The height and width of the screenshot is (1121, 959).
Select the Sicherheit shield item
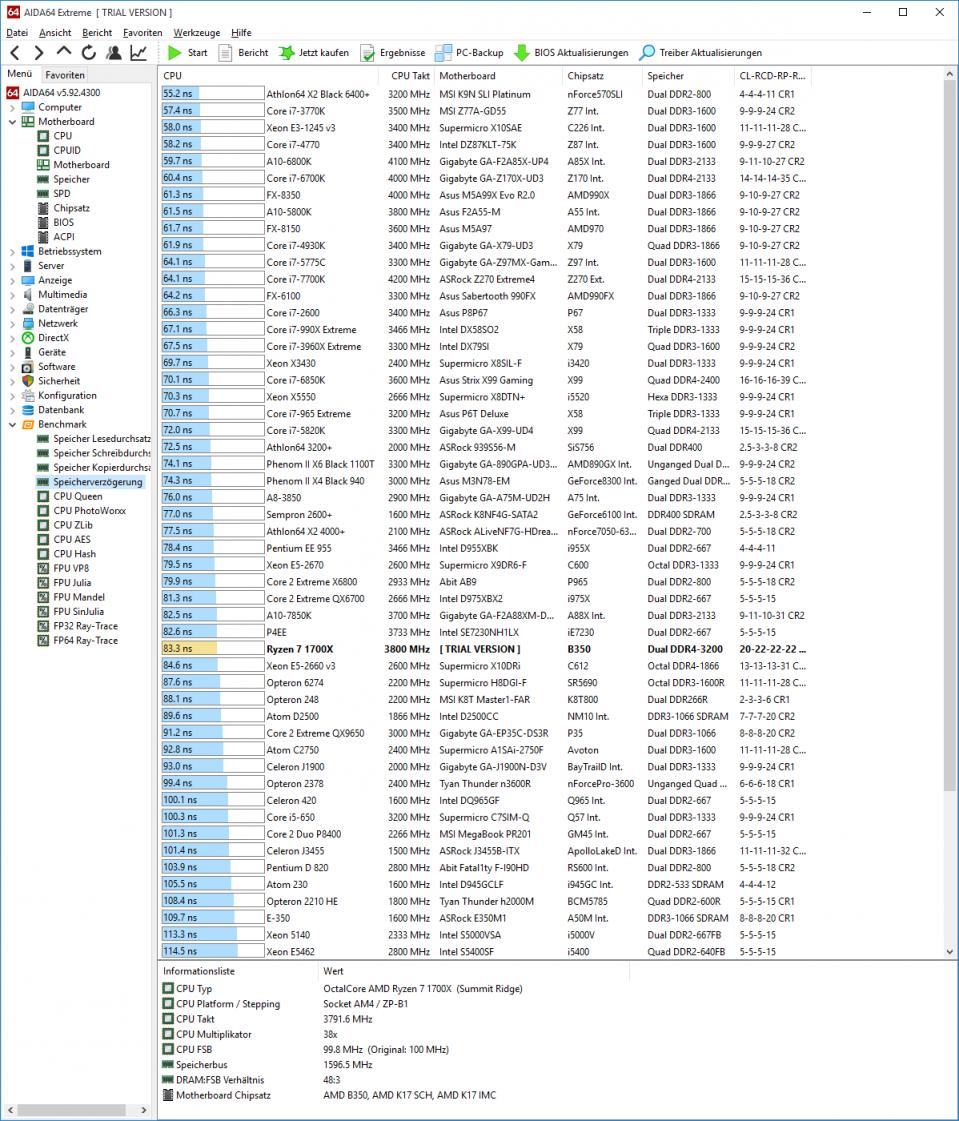click(51, 381)
